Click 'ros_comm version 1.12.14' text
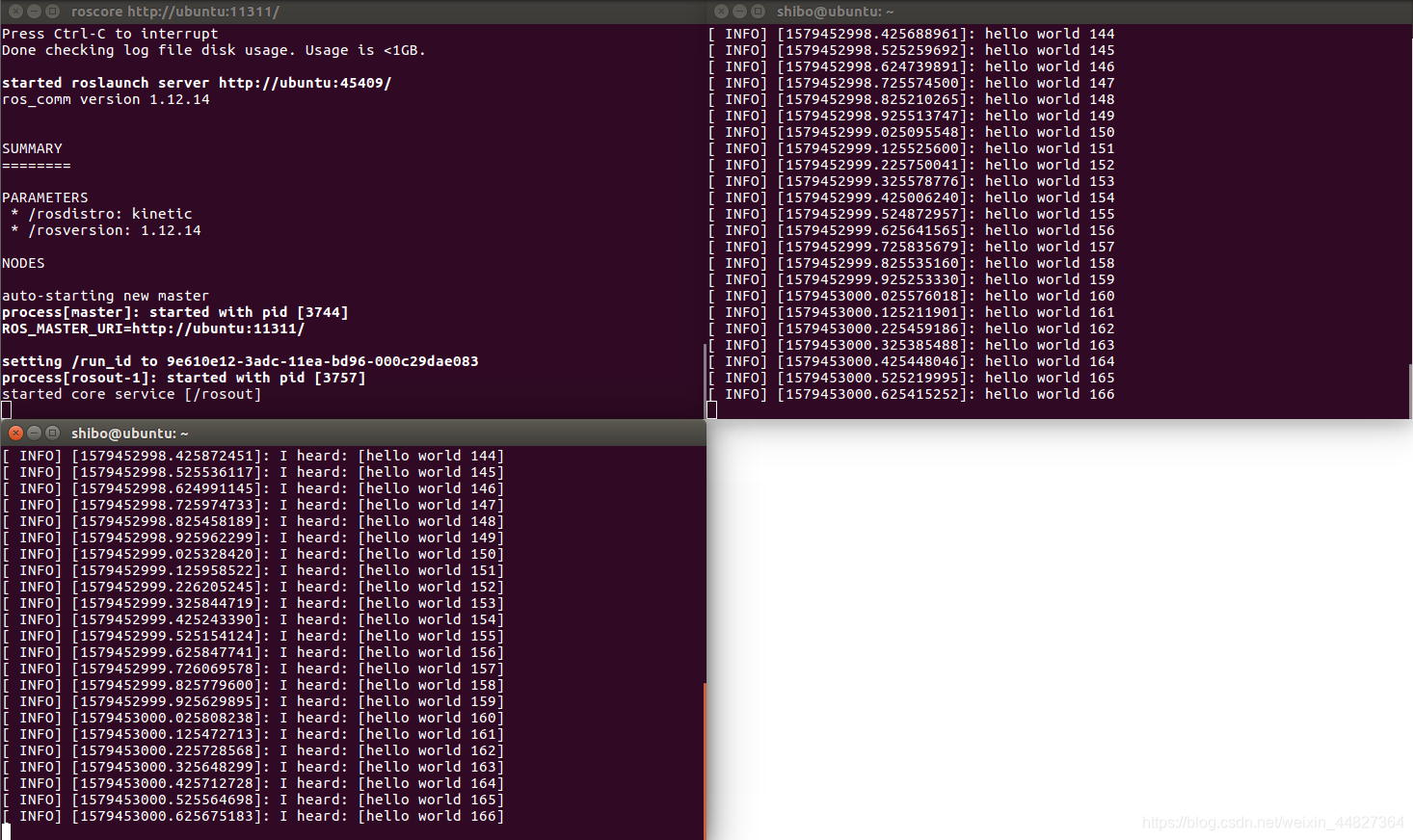 pos(106,99)
